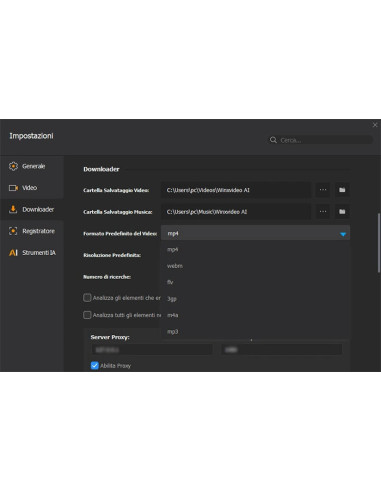
Task: Click the proxy port field
Action: (282, 350)
